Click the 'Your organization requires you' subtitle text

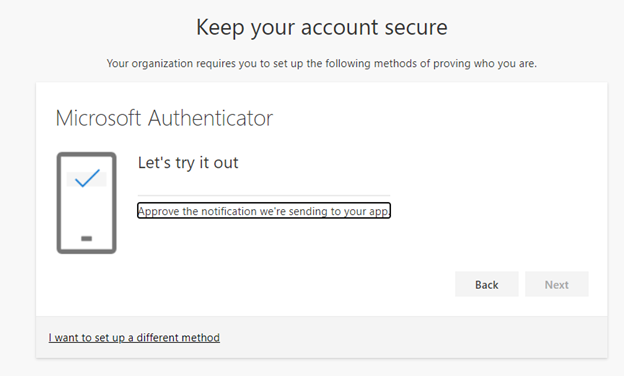click(x=322, y=63)
